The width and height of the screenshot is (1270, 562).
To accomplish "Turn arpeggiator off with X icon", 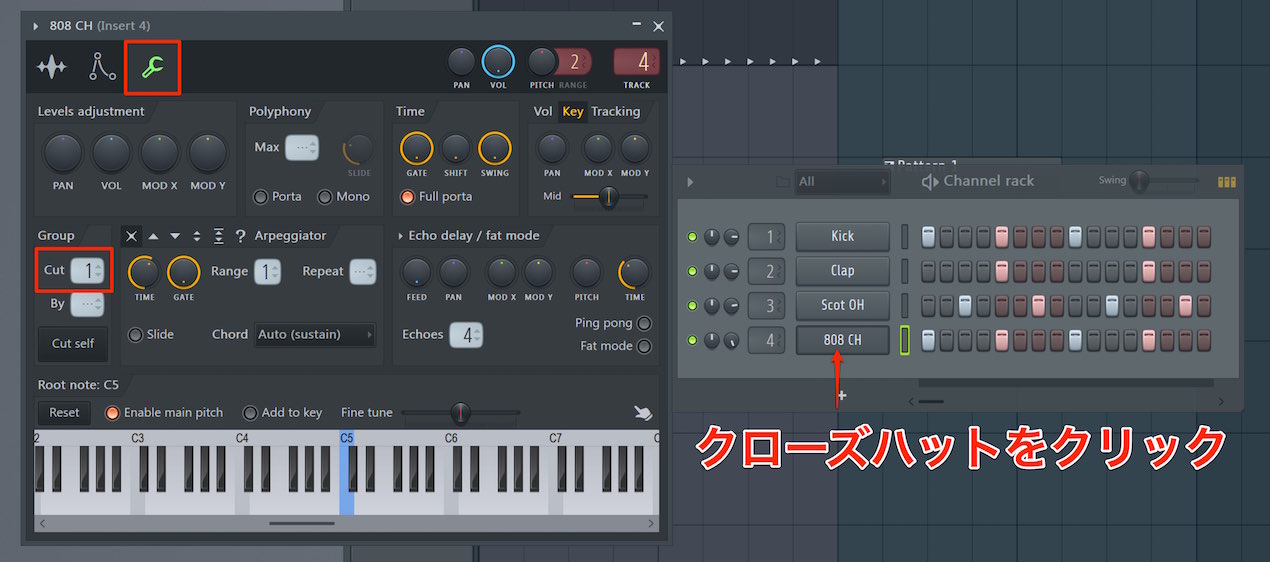I will coord(131,236).
